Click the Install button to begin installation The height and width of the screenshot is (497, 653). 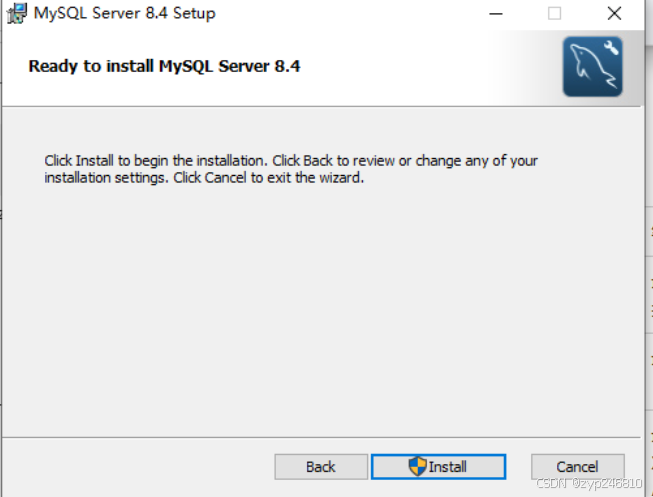point(439,467)
